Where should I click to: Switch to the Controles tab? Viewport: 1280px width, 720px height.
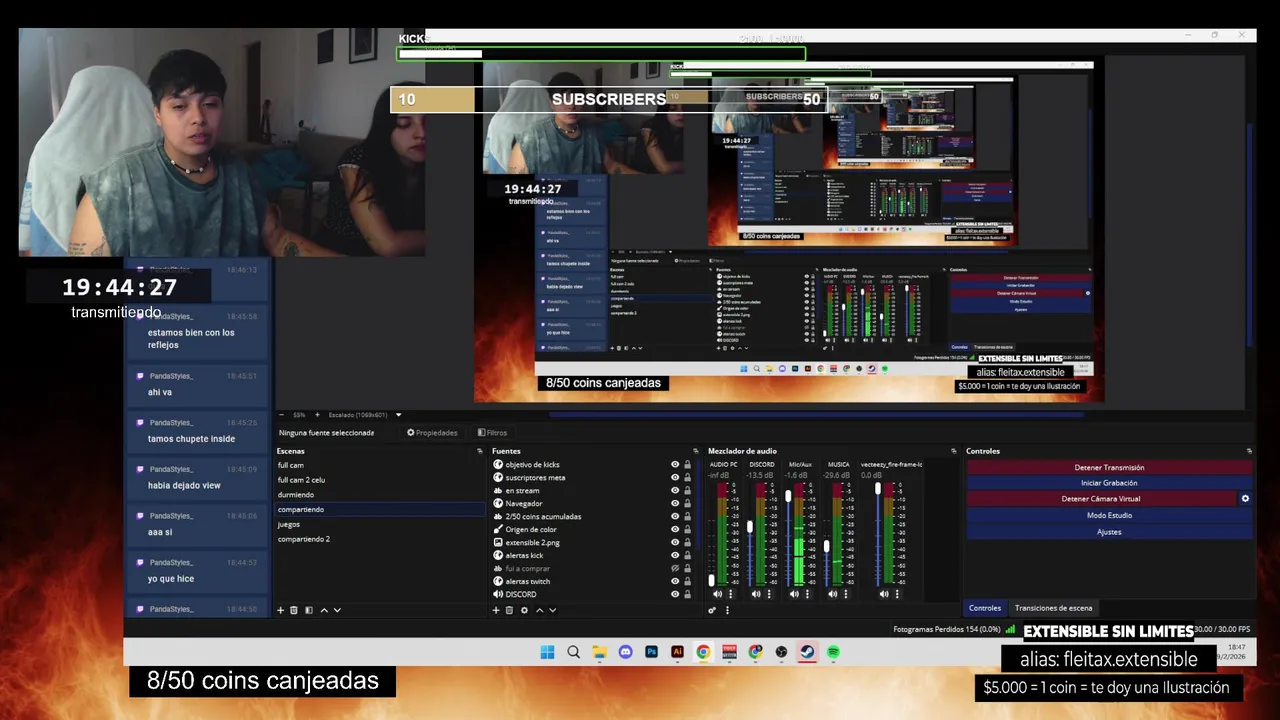pos(985,608)
